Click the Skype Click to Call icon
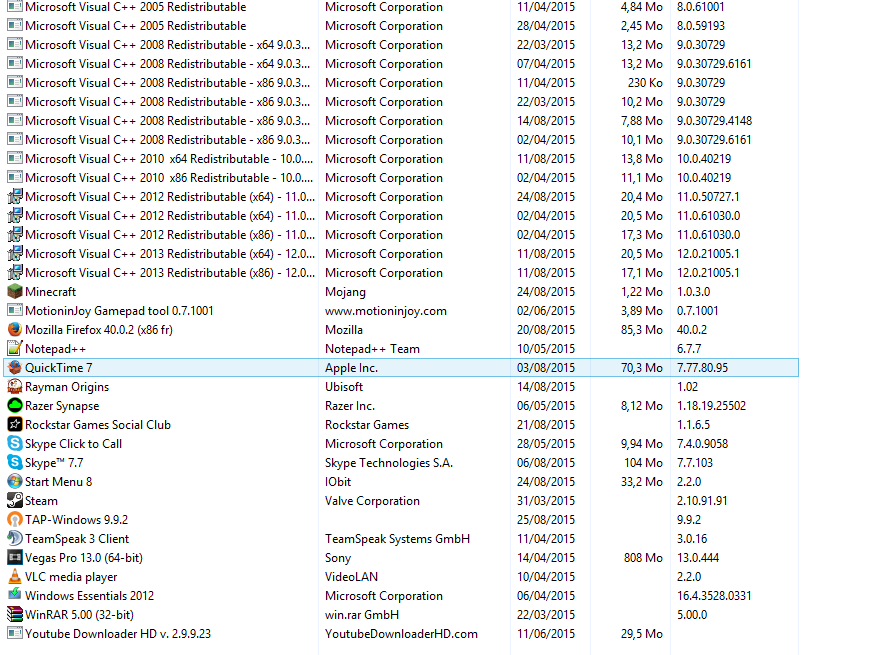 coord(15,444)
